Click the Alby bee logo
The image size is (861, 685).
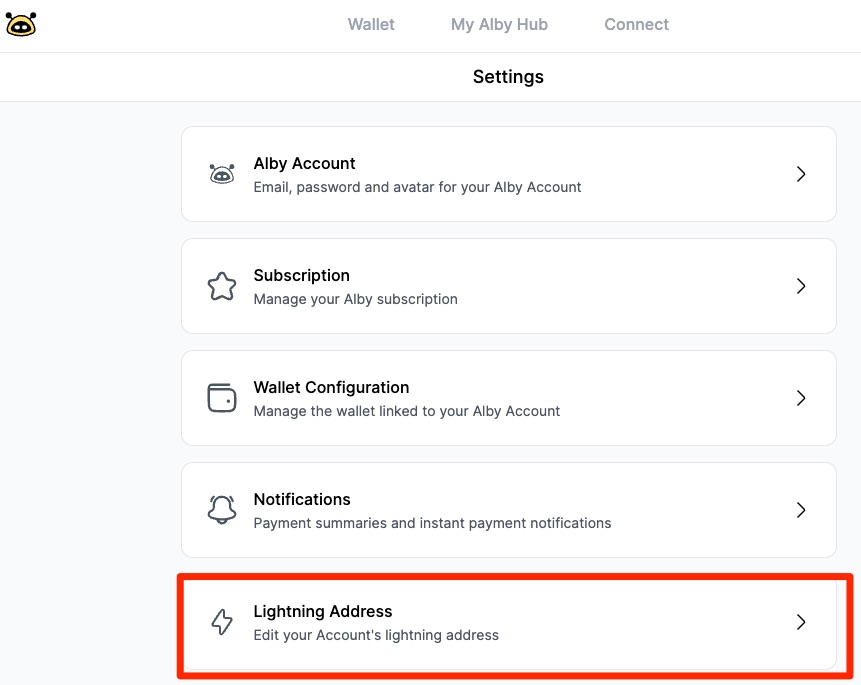(x=21, y=24)
